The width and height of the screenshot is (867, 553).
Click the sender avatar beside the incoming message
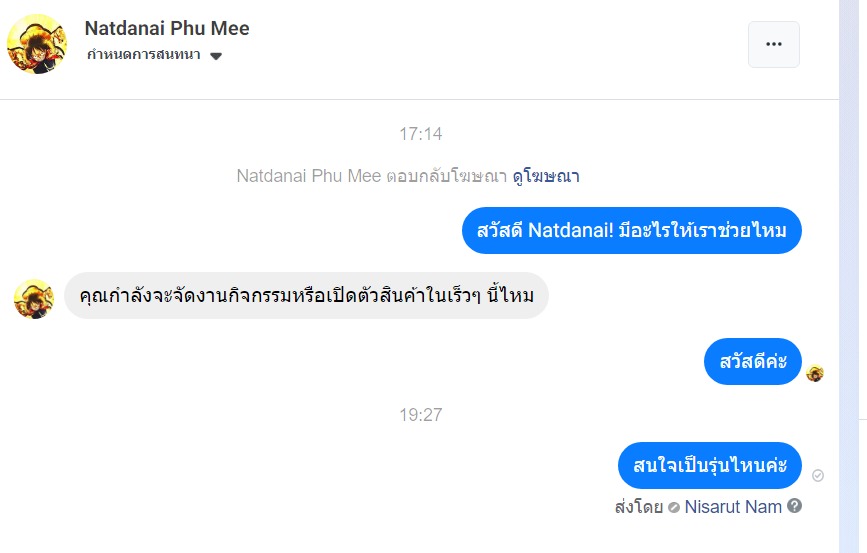34,298
